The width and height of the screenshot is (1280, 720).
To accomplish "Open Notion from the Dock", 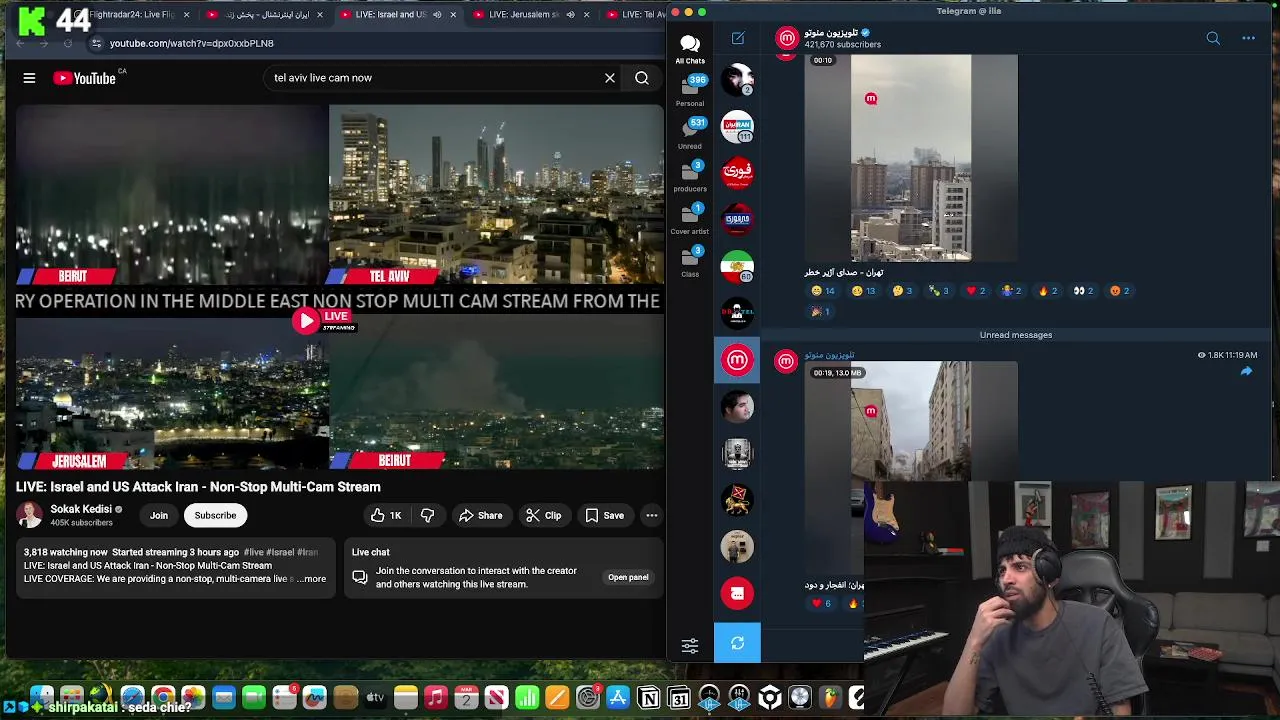I will coord(649,697).
